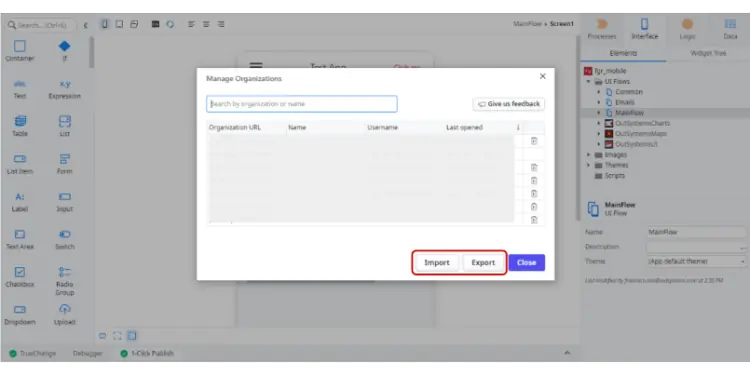Open the Debugger tab in bottom bar
Screen dimensions: 750x375
pyautogui.click(x=88, y=353)
